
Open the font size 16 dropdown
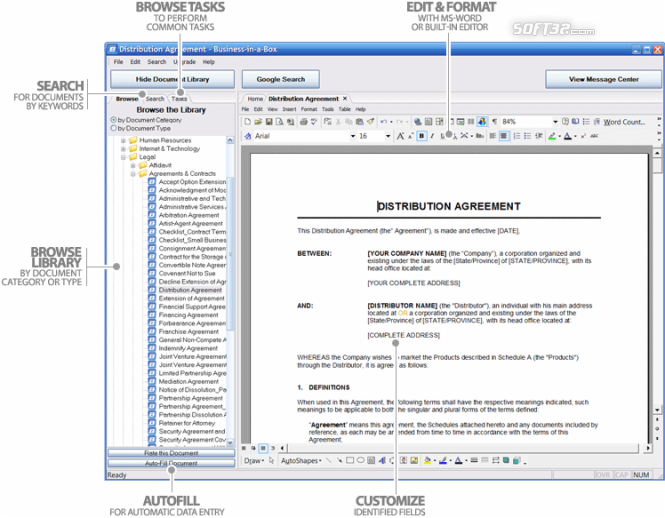[388, 136]
